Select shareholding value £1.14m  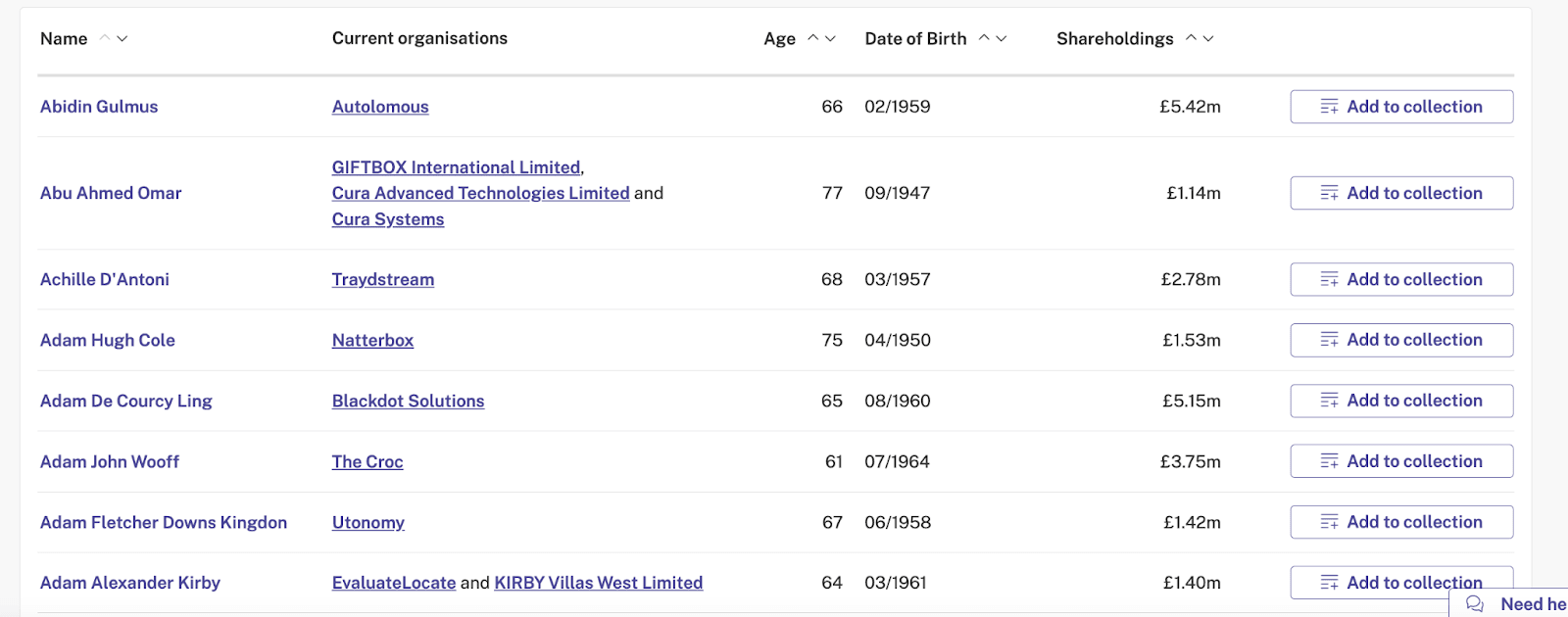point(1194,193)
